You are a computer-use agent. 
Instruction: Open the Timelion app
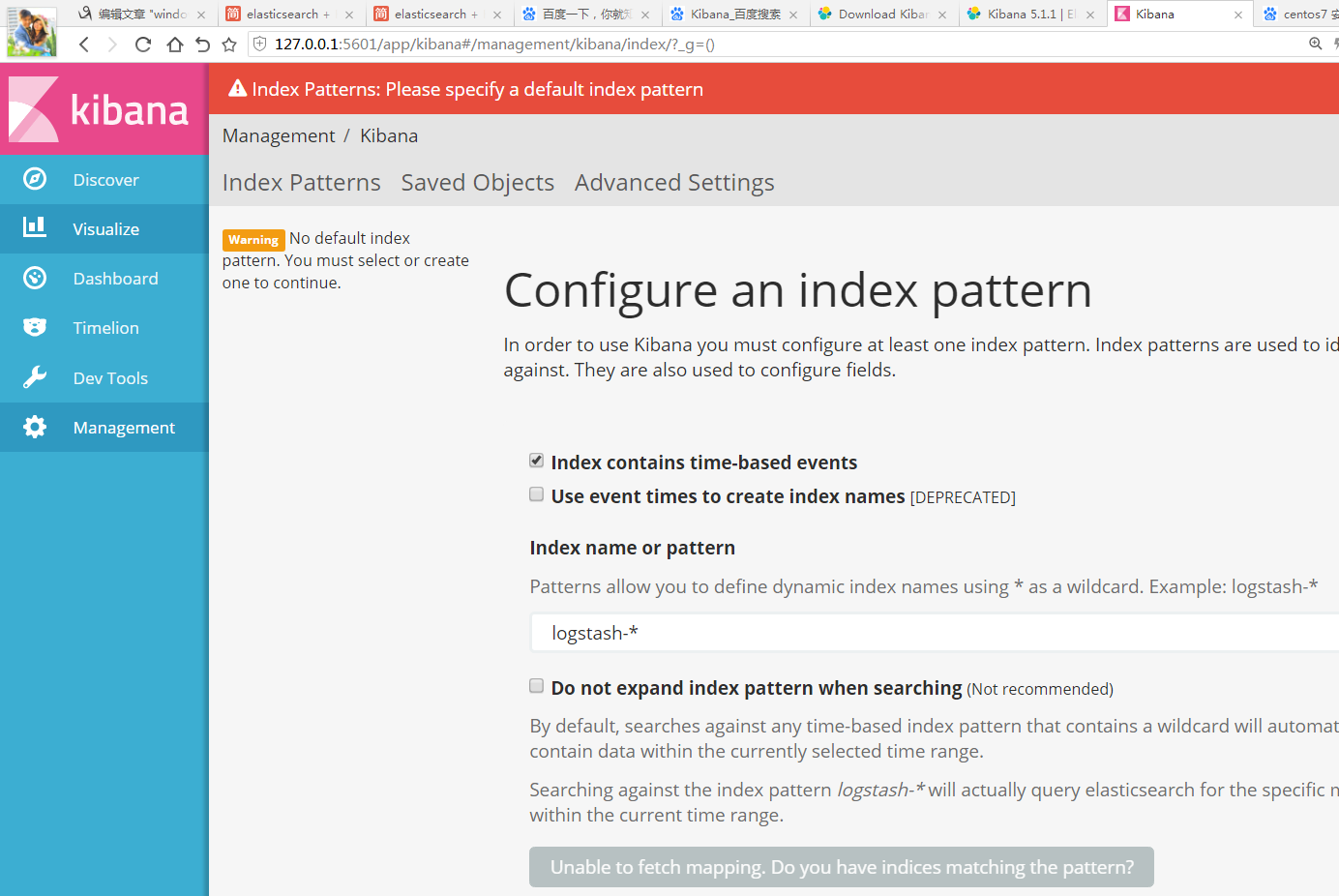[104, 328]
